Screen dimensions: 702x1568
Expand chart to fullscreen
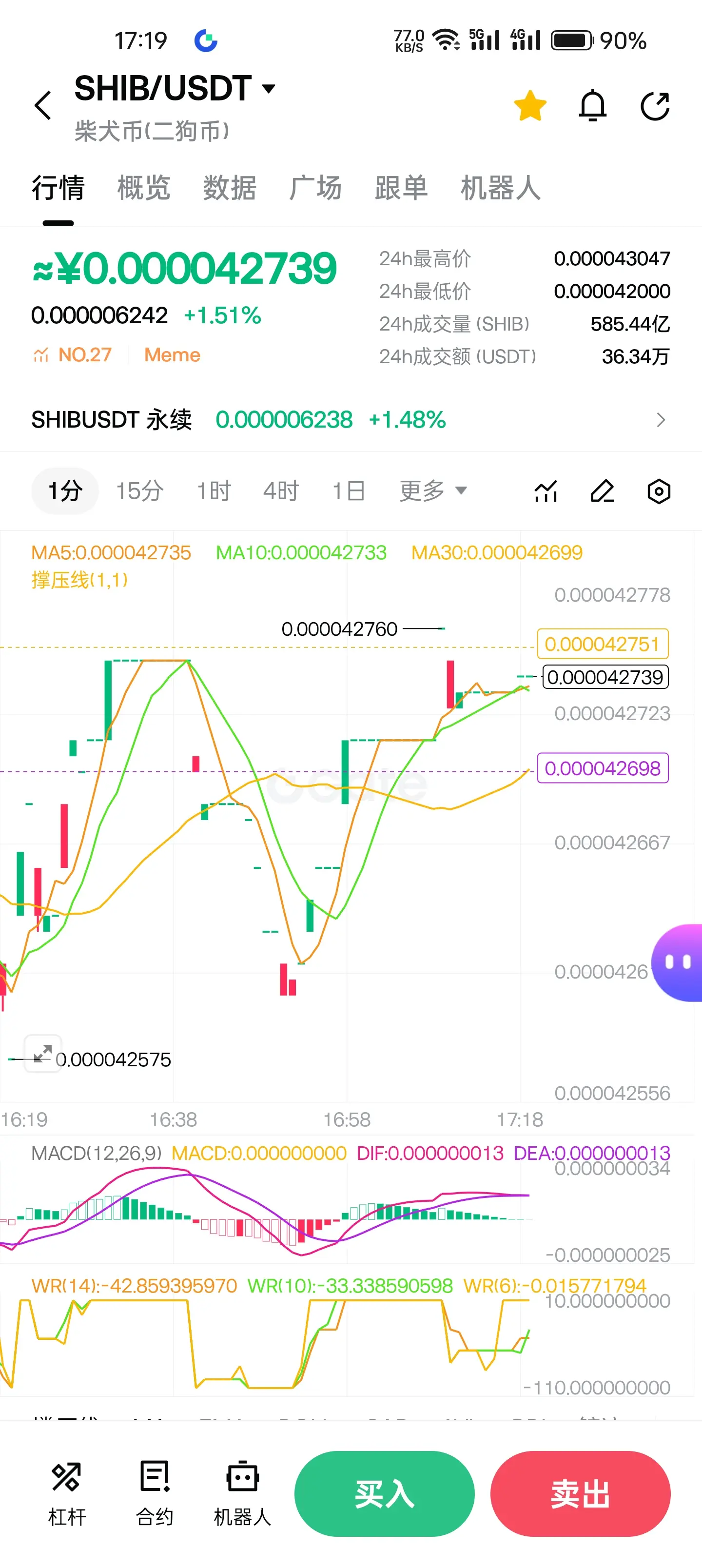coord(42,1053)
